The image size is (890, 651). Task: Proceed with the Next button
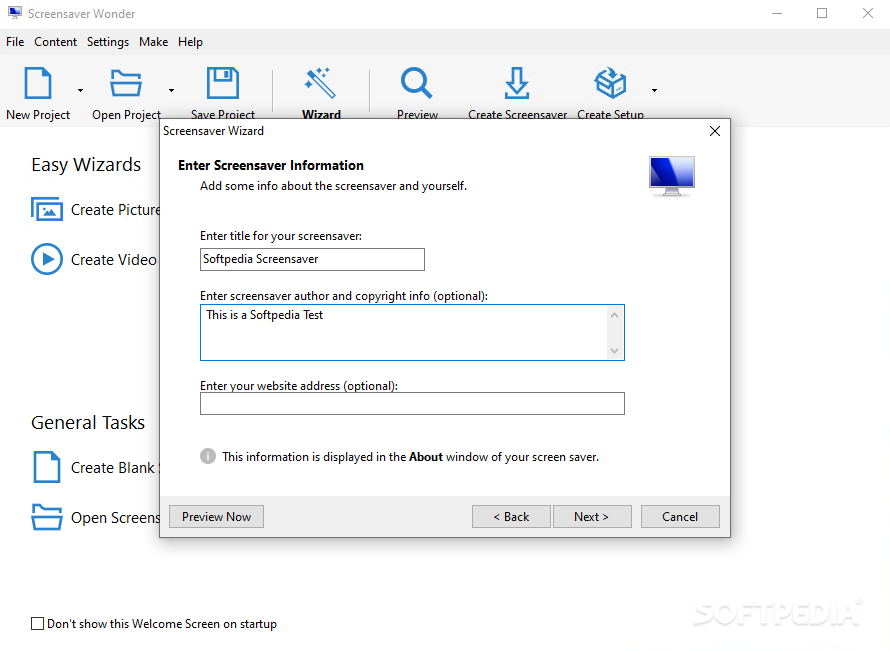tap(592, 516)
